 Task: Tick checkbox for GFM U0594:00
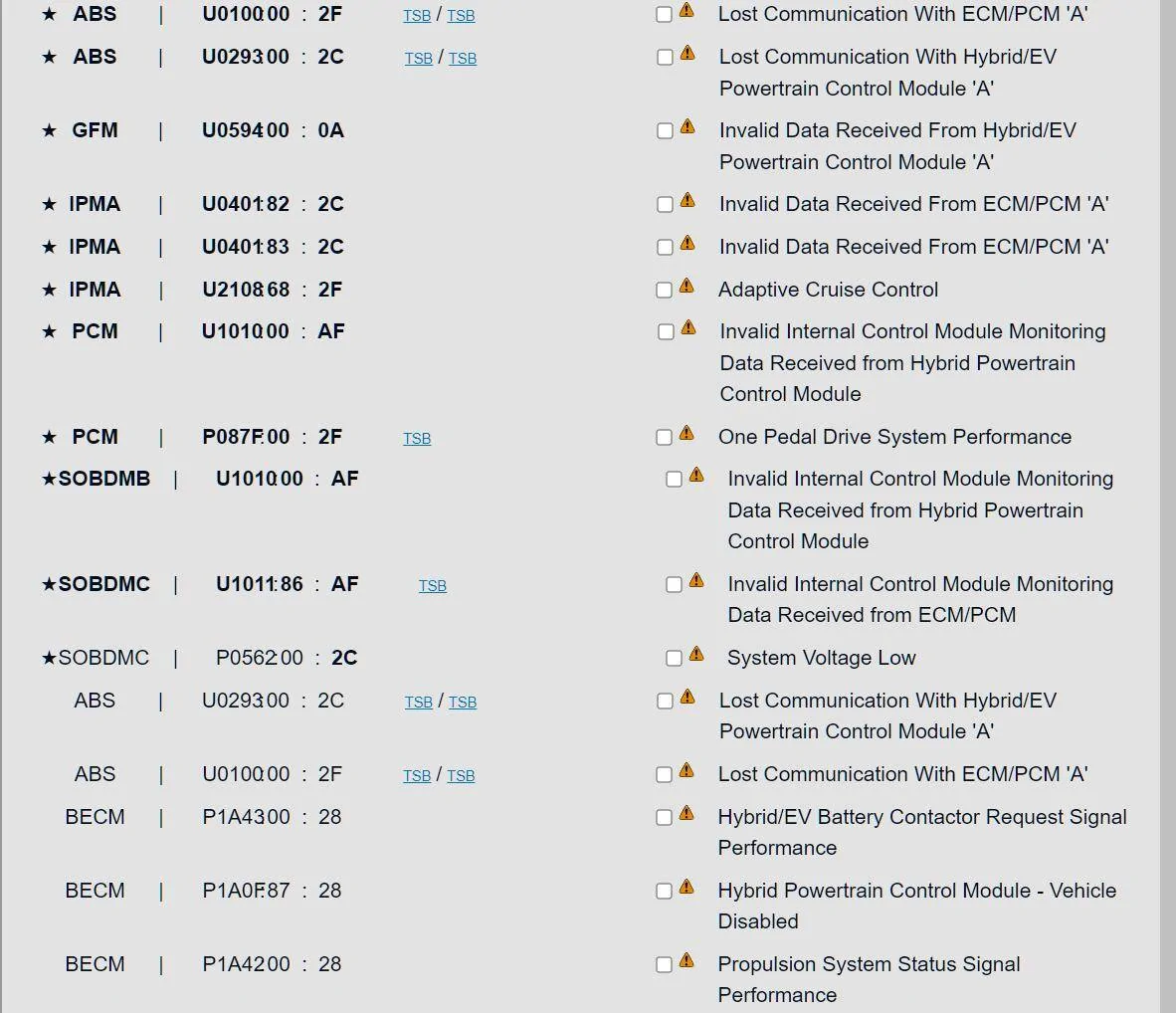(x=665, y=131)
